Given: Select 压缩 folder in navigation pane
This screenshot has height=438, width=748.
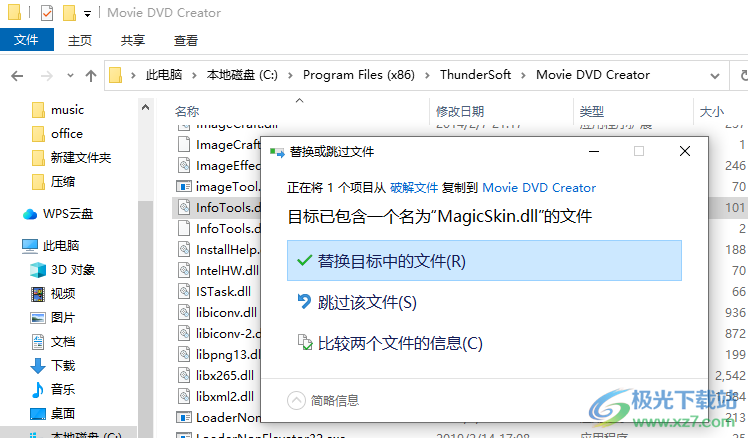Looking at the screenshot, I should coord(62,181).
